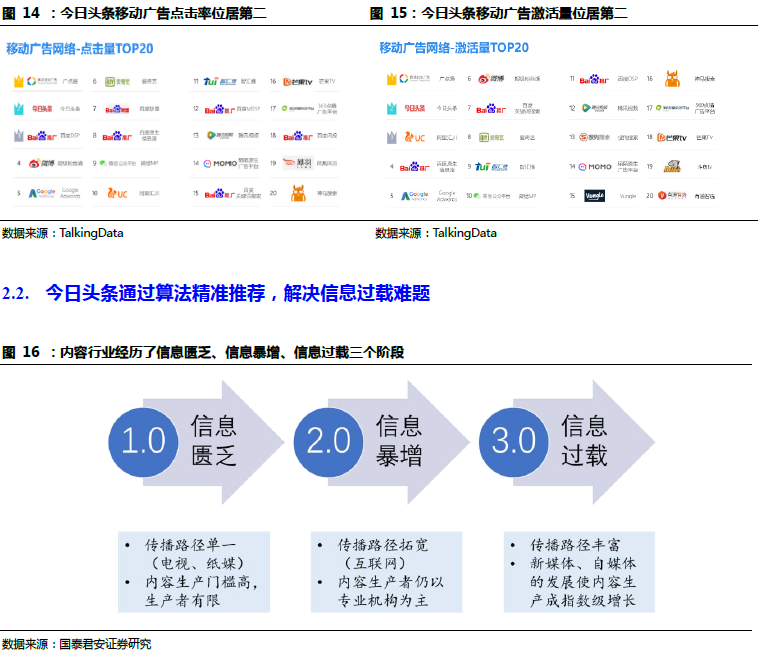This screenshot has height=651, width=759.
Task: Click the Tui 智汇推 logo at rank 9 in activation chart
Action: 491,167
